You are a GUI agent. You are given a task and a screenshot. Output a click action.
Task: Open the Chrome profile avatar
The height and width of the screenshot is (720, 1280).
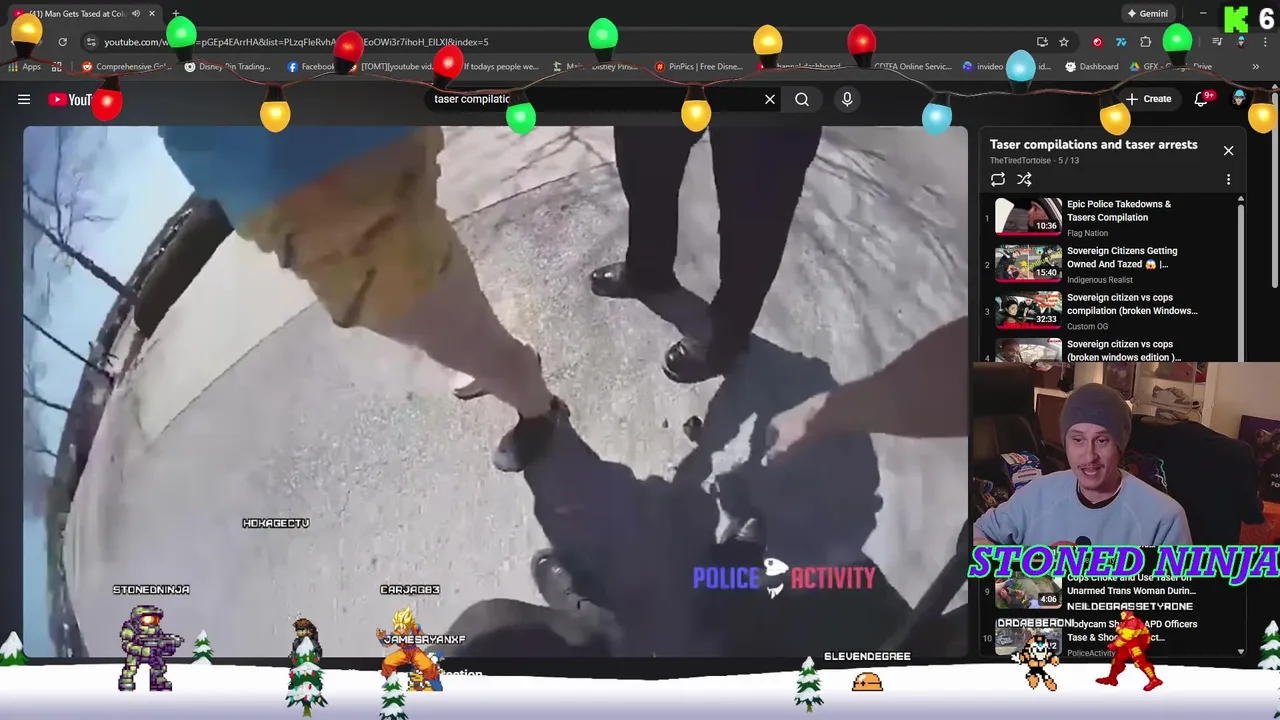click(x=1241, y=42)
